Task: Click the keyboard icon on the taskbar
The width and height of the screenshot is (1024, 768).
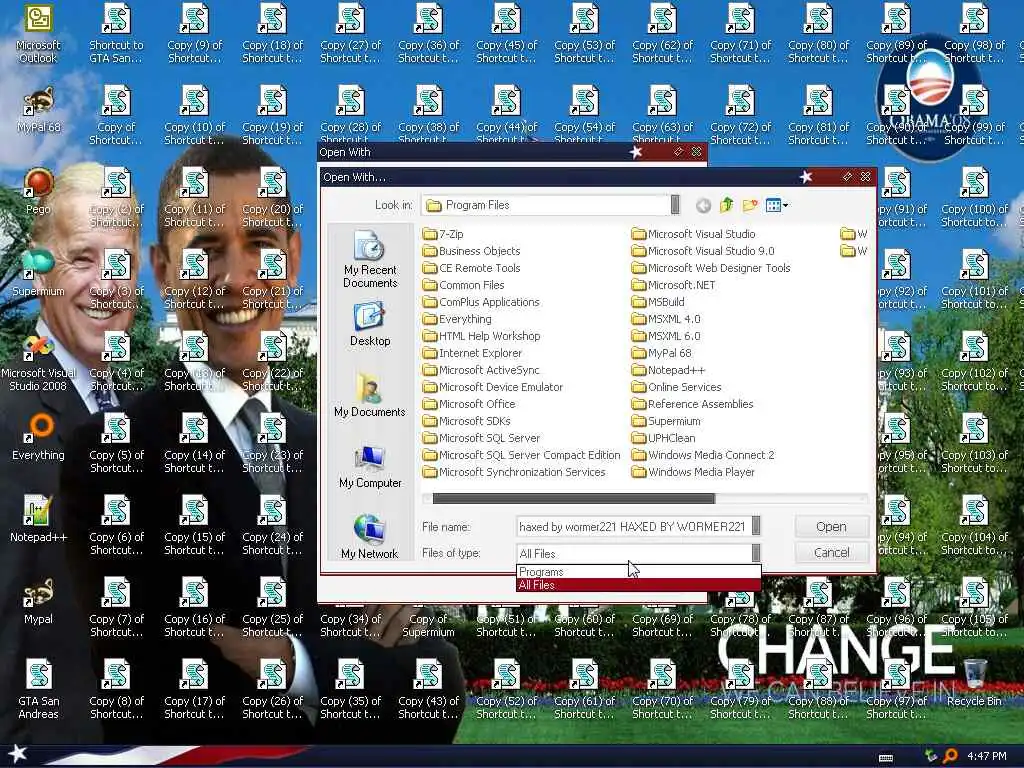Action: pos(886,757)
